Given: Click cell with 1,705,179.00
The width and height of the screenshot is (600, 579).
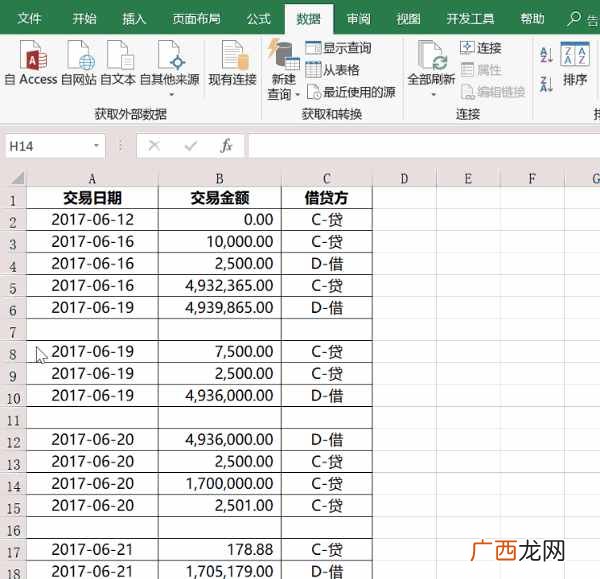Looking at the screenshot, I should (220, 570).
